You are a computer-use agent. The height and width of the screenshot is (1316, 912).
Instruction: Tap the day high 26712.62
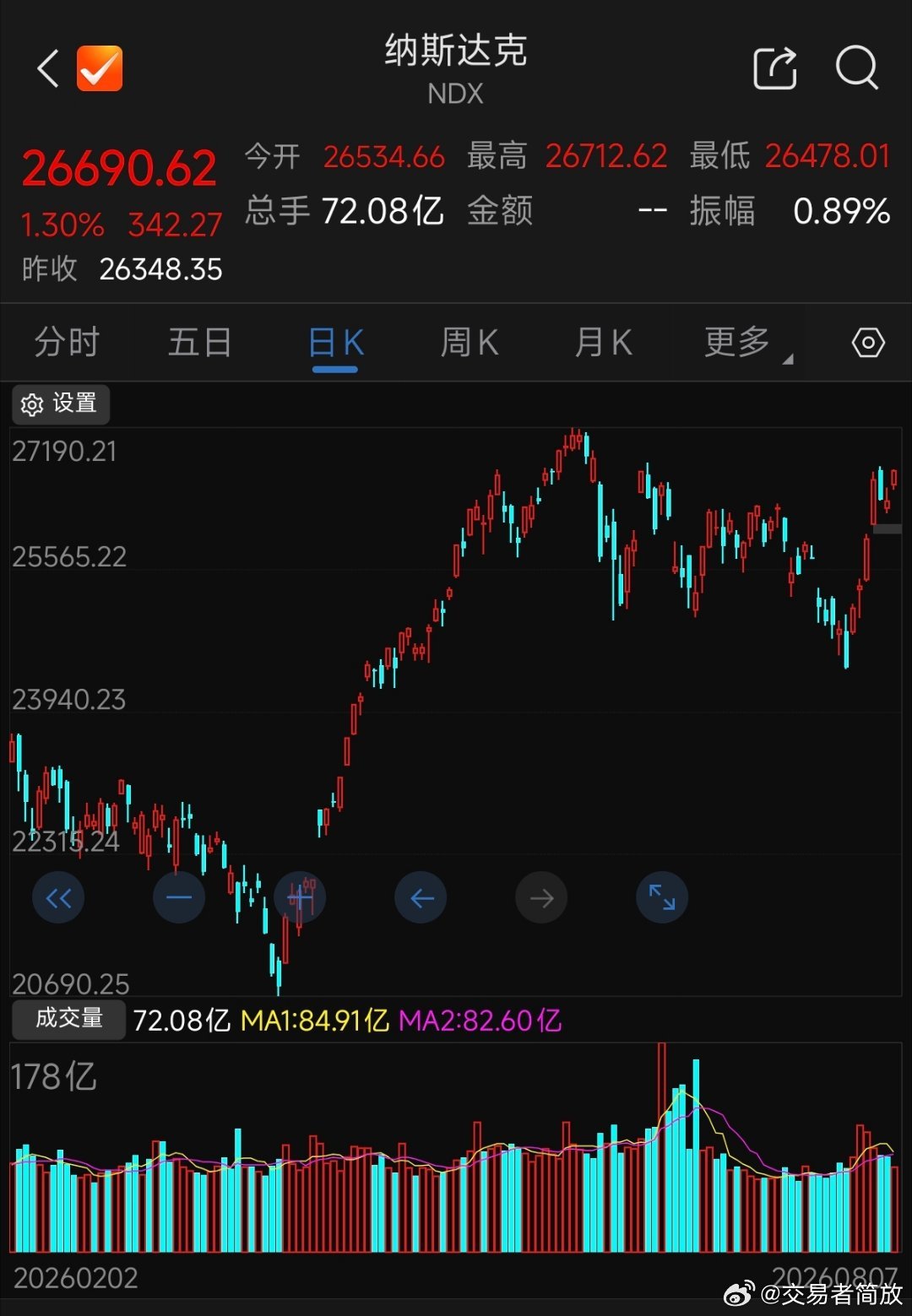click(606, 157)
